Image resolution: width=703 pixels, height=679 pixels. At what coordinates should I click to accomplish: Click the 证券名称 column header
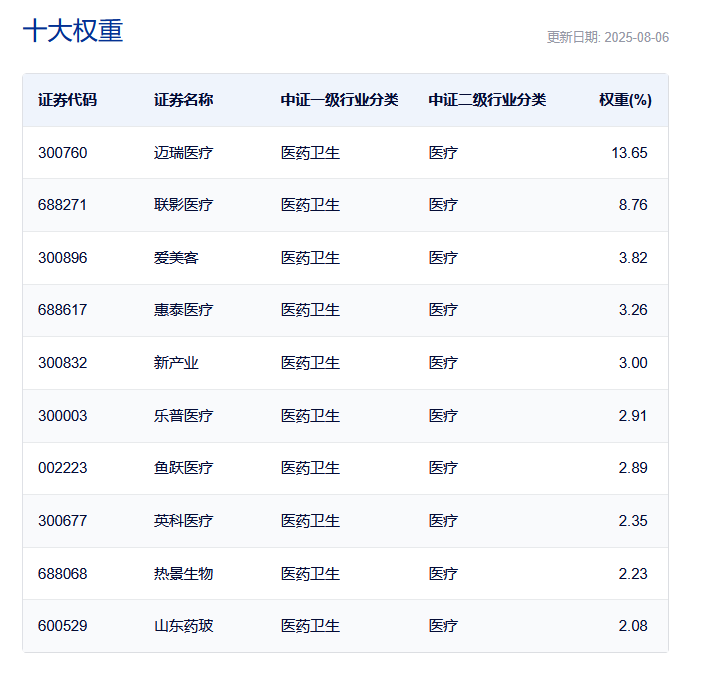click(183, 100)
